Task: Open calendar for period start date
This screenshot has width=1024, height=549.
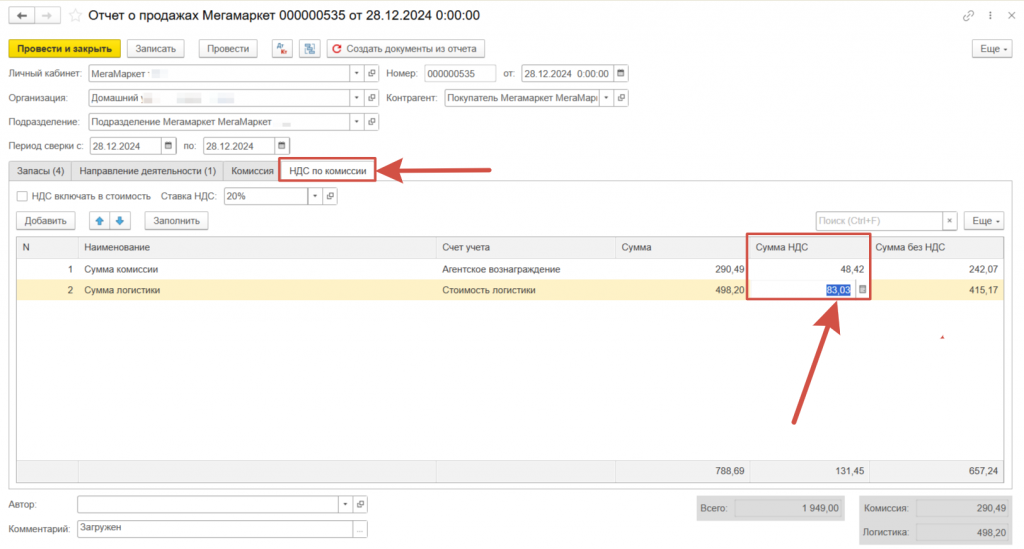Action: pyautogui.click(x=167, y=146)
